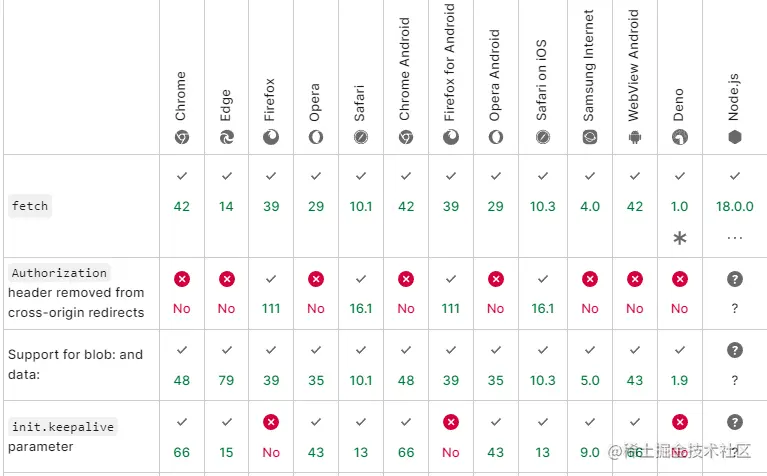Image resolution: width=767 pixels, height=476 pixels.
Task: Open the fetch feature code link
Action: (x=30, y=206)
